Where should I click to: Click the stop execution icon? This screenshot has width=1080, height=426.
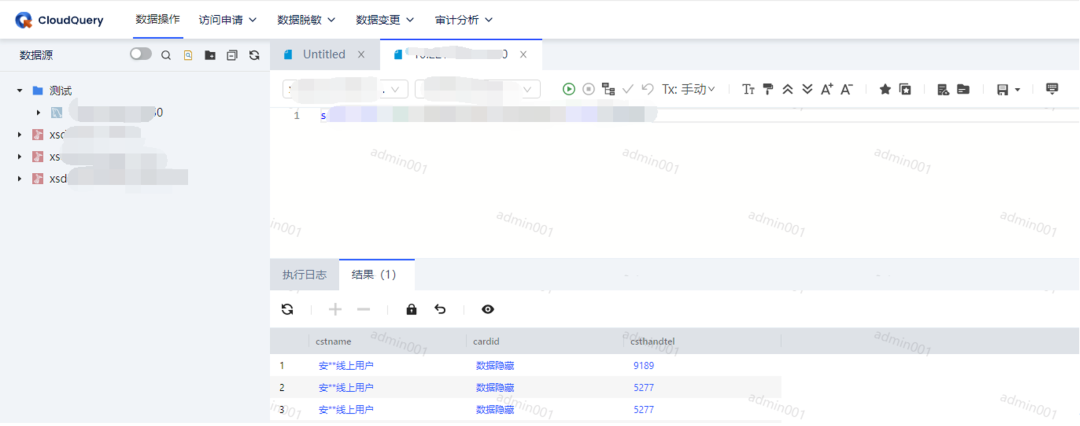click(588, 89)
